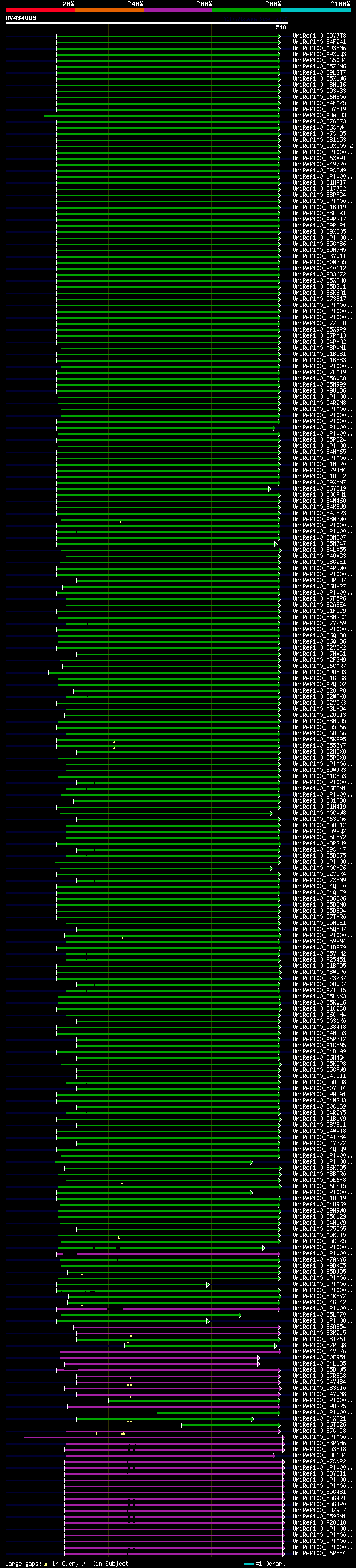Viewport: 356px width, 1568px height.
Task: Click the purple ~60% identity legend bar
Action: 177,10
